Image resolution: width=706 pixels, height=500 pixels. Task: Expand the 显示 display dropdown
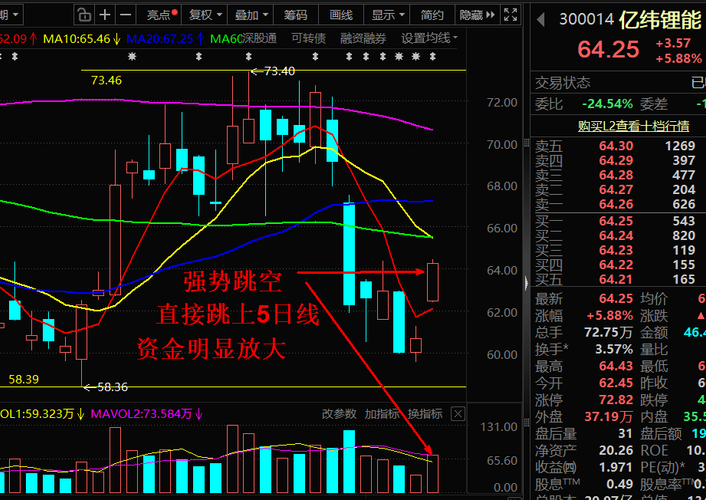click(x=387, y=15)
